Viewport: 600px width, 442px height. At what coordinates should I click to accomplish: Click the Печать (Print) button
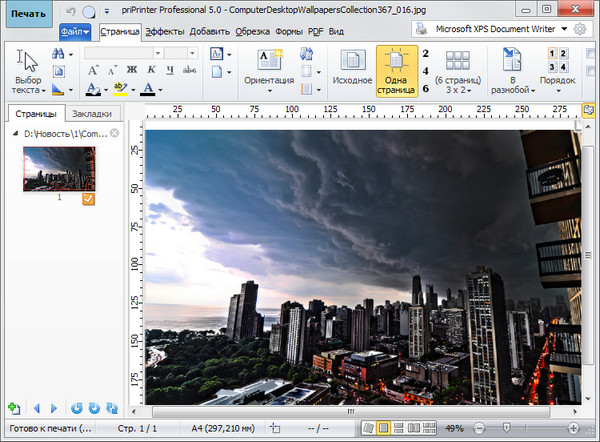pyautogui.click(x=27, y=11)
